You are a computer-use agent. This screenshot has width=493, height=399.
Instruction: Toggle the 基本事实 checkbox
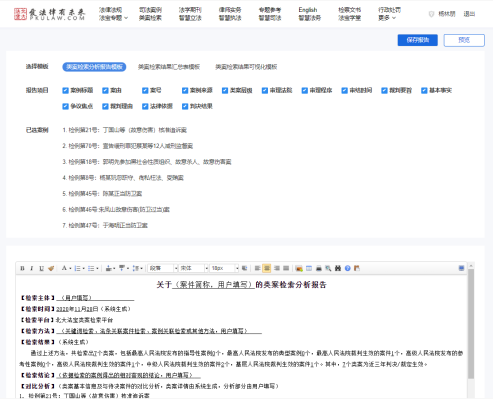click(424, 90)
